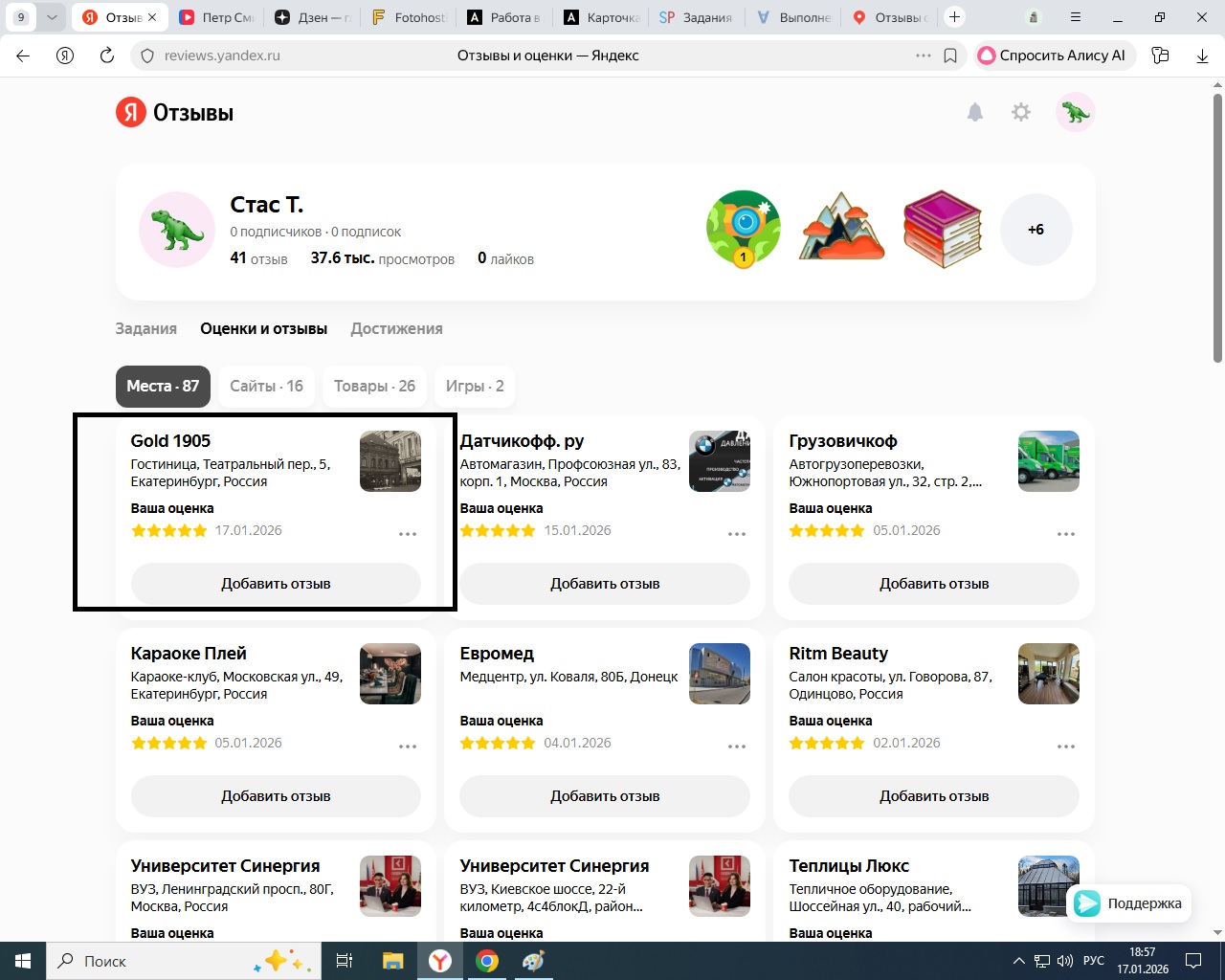1225x980 pixels.
Task: Switch to the Fotohost tab
Action: [x=408, y=17]
